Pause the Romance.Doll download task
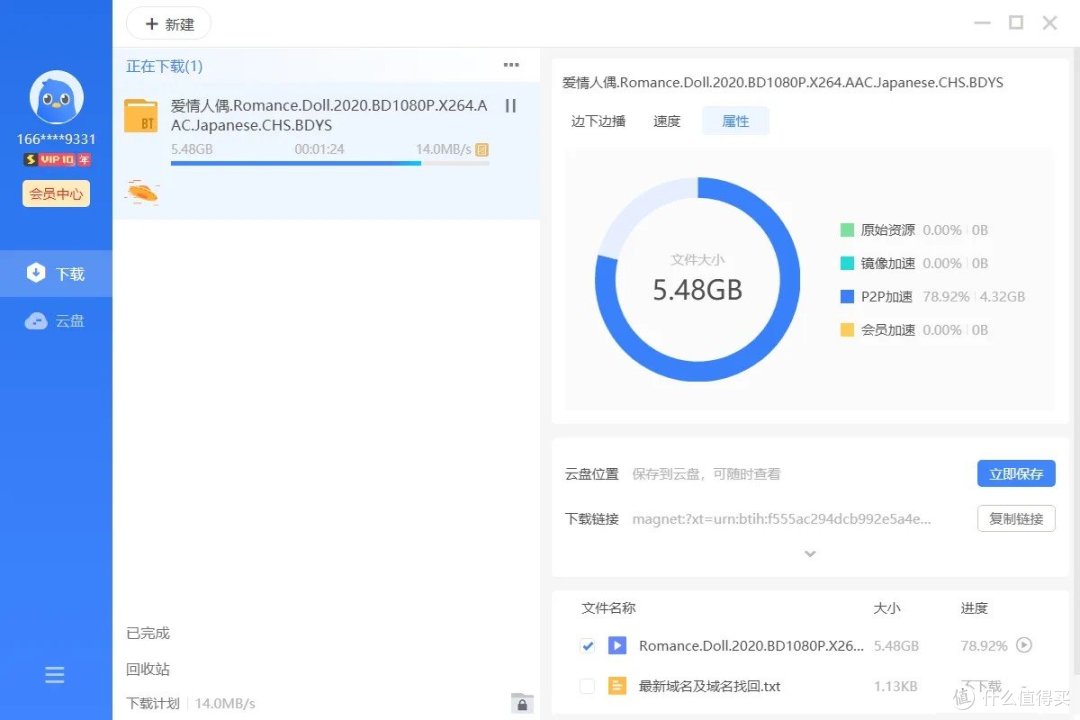Image resolution: width=1080 pixels, height=720 pixels. tap(510, 105)
